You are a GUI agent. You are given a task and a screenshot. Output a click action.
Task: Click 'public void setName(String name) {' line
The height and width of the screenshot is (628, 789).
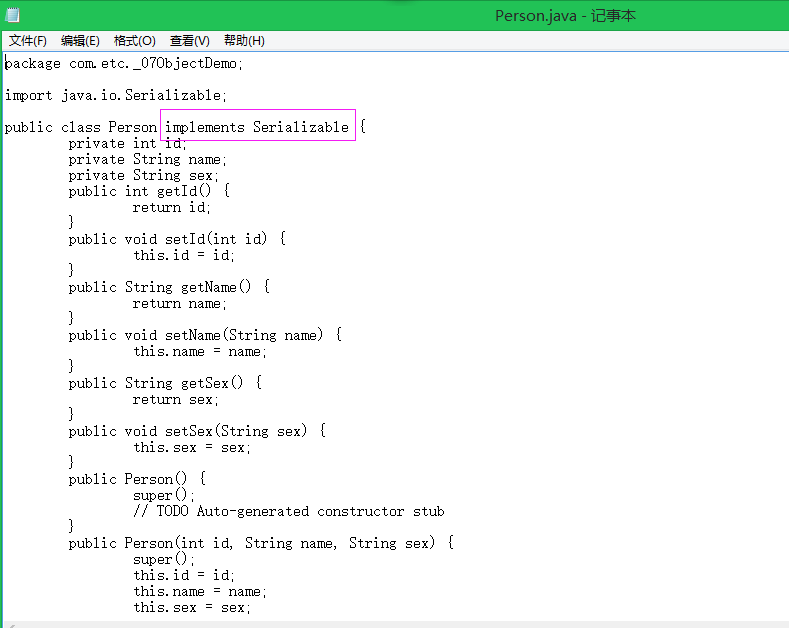click(205, 335)
